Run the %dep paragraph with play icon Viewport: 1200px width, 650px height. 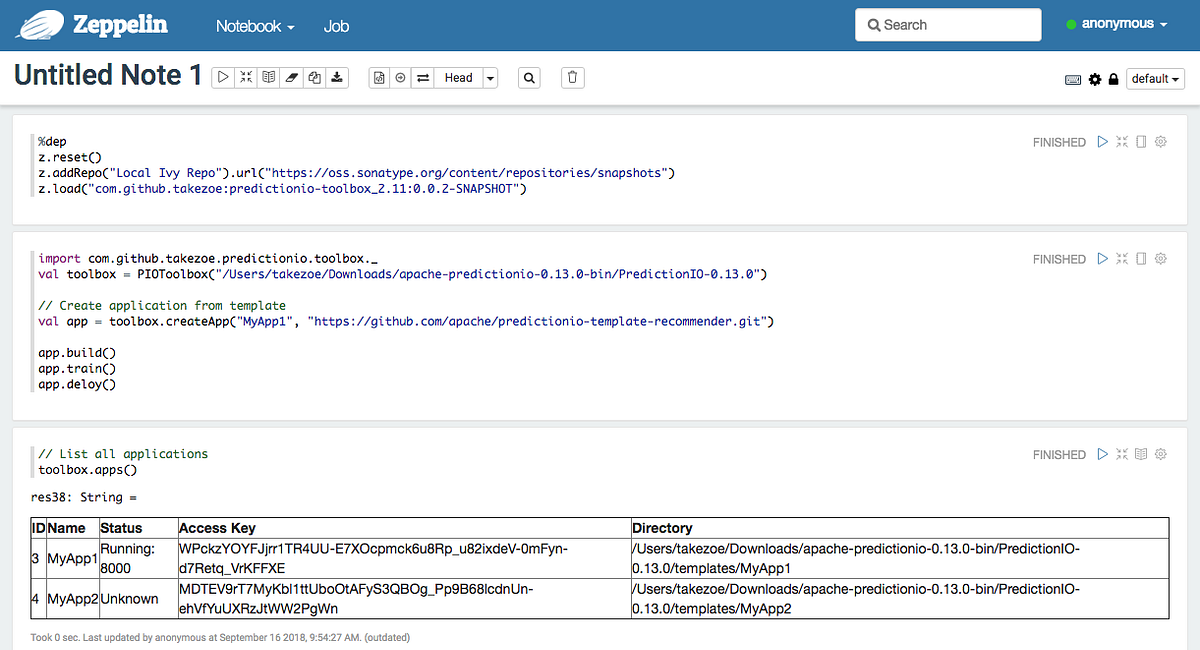[x=1102, y=142]
